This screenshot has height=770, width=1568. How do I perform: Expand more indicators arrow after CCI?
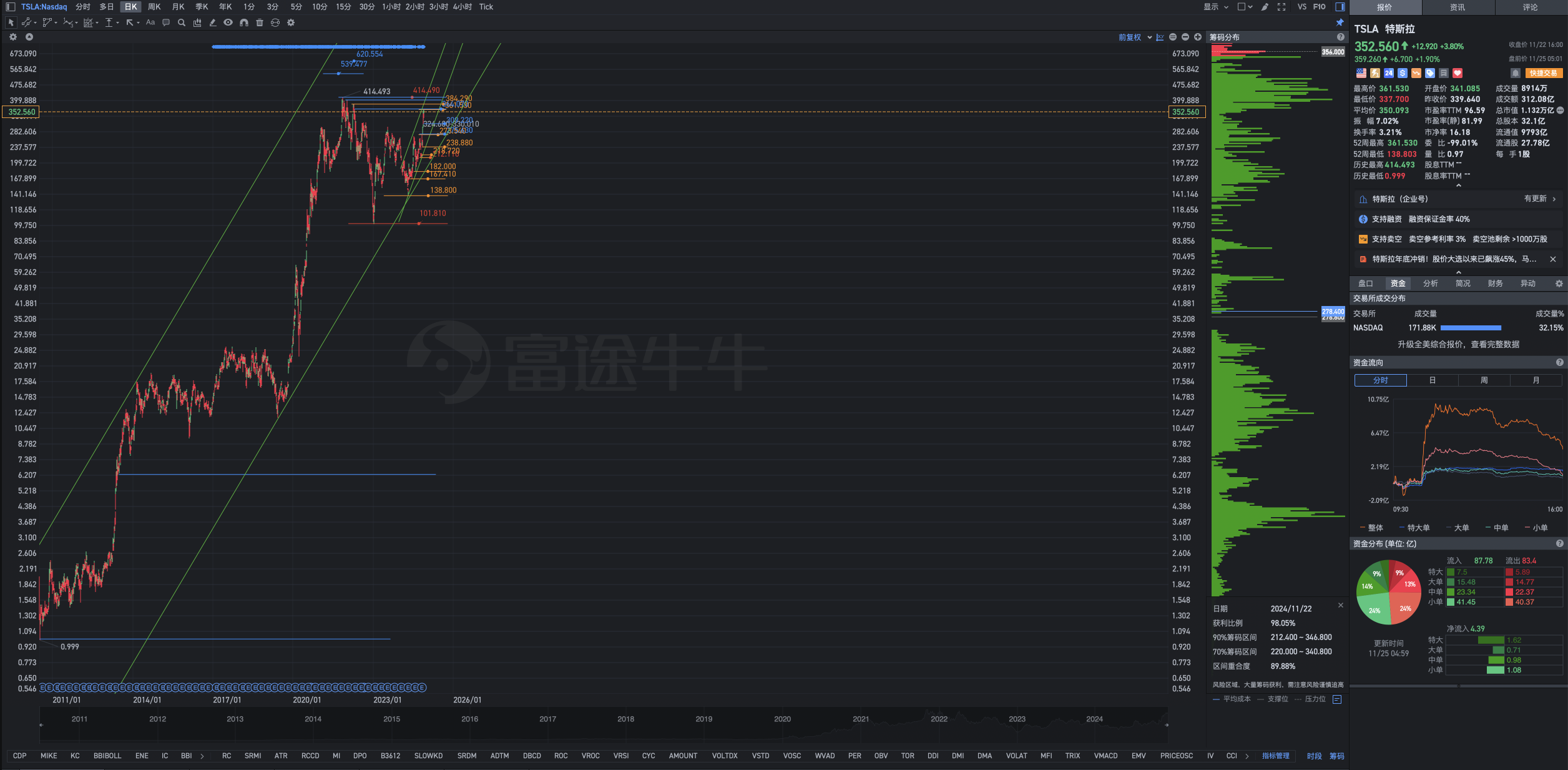click(1247, 756)
